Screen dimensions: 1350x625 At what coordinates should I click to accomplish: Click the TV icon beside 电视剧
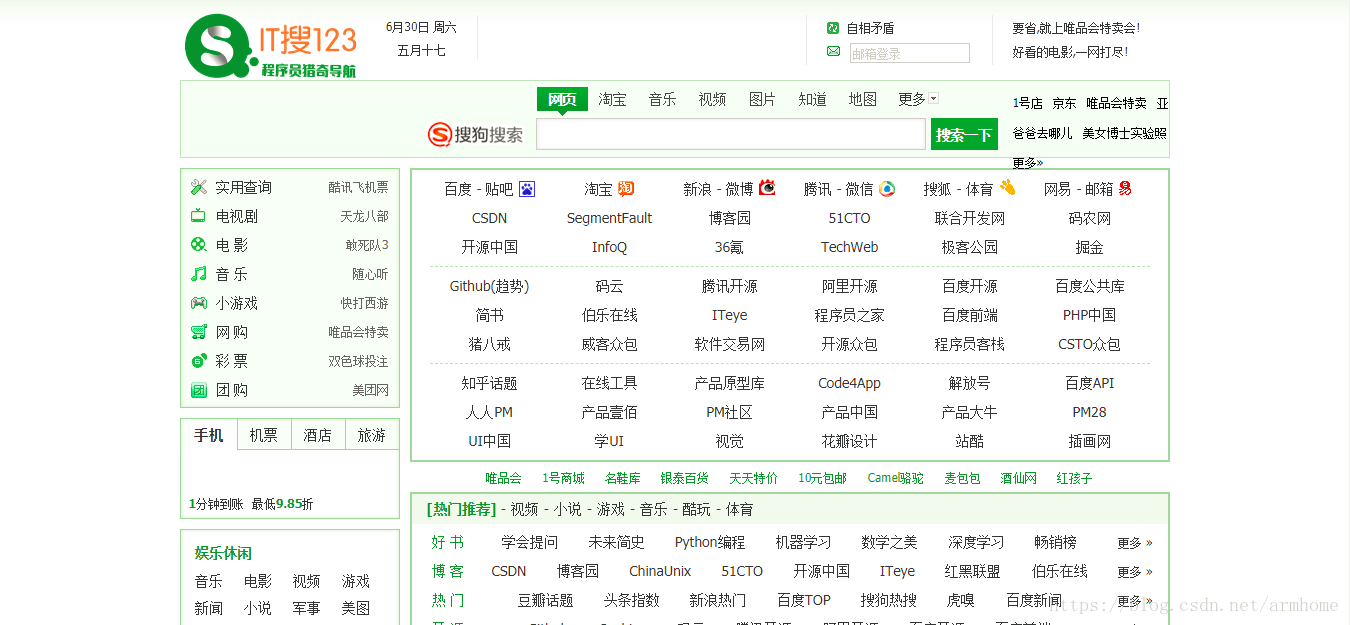tap(199, 216)
